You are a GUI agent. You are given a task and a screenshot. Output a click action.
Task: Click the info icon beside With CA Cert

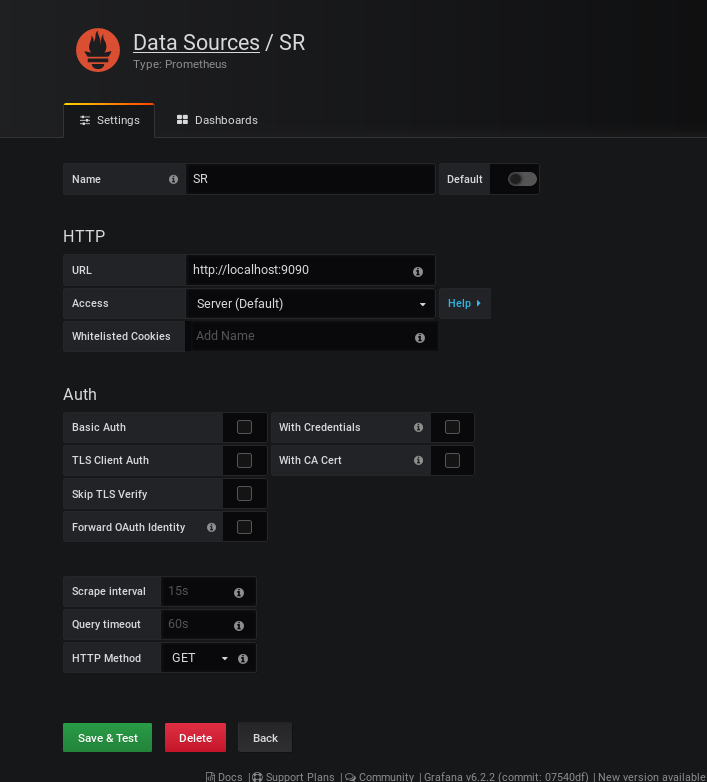[x=418, y=460]
